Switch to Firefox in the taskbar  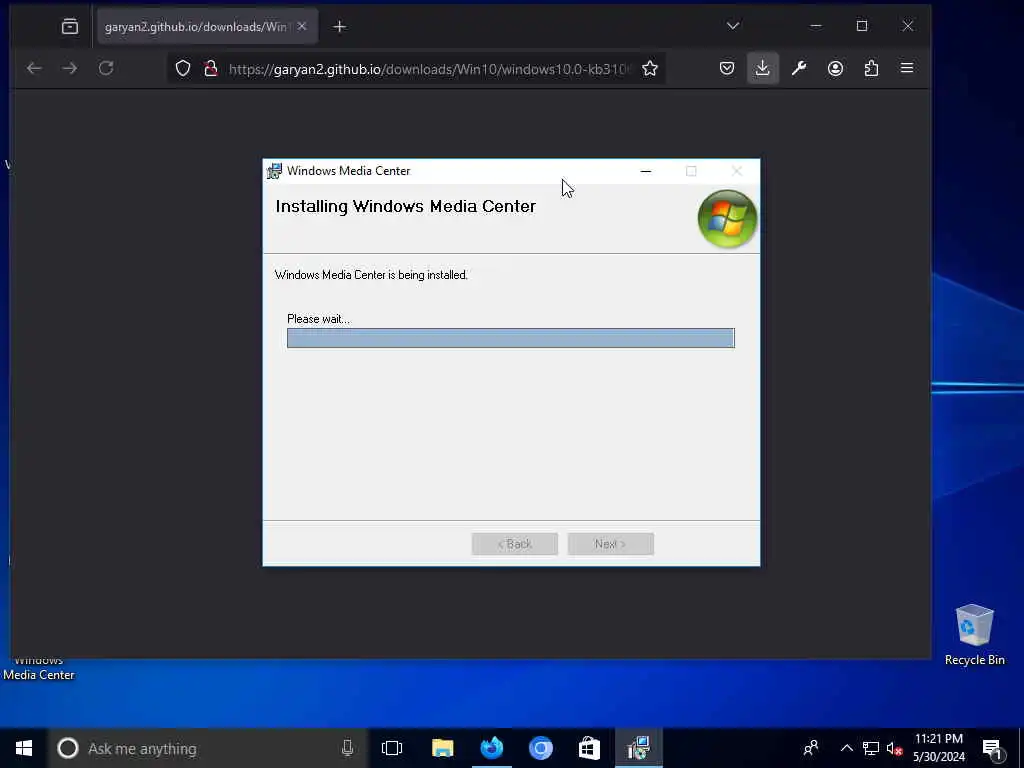coord(491,748)
